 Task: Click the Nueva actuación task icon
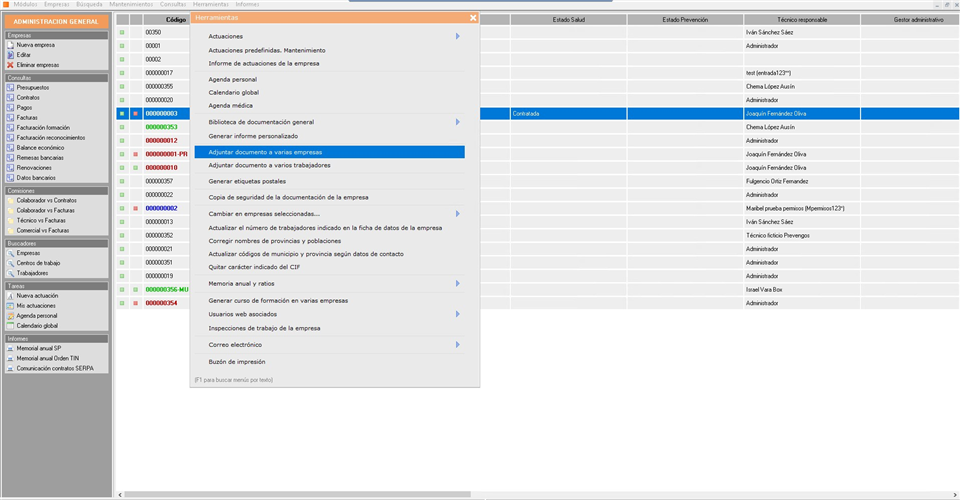[x=11, y=296]
